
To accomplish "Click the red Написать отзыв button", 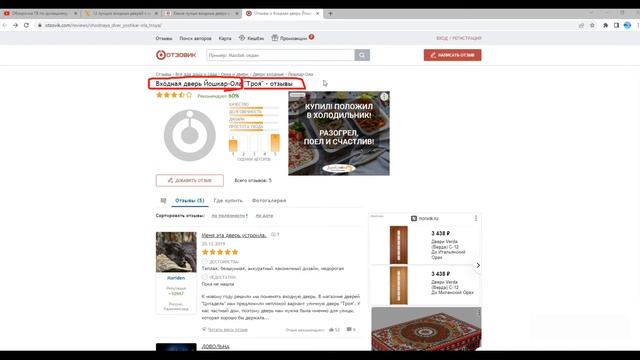I will pos(452,55).
